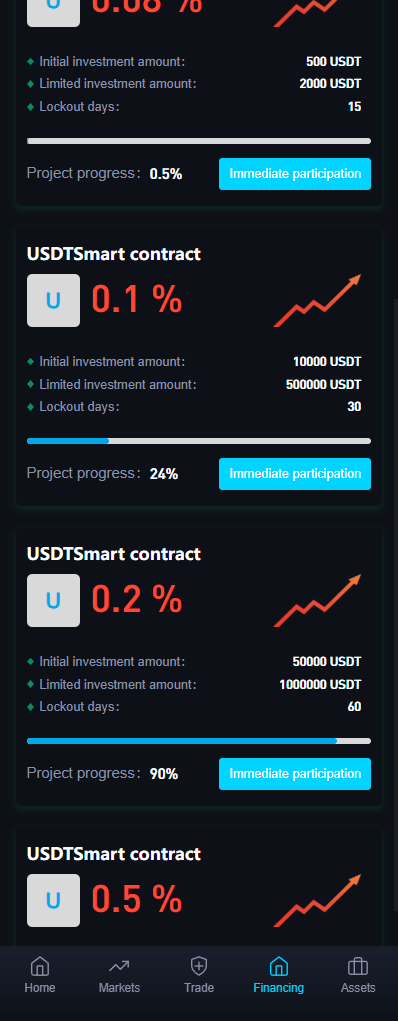Click the rising trend arrow on the 0.5 % card
The height and width of the screenshot is (1021, 398).
click(317, 901)
